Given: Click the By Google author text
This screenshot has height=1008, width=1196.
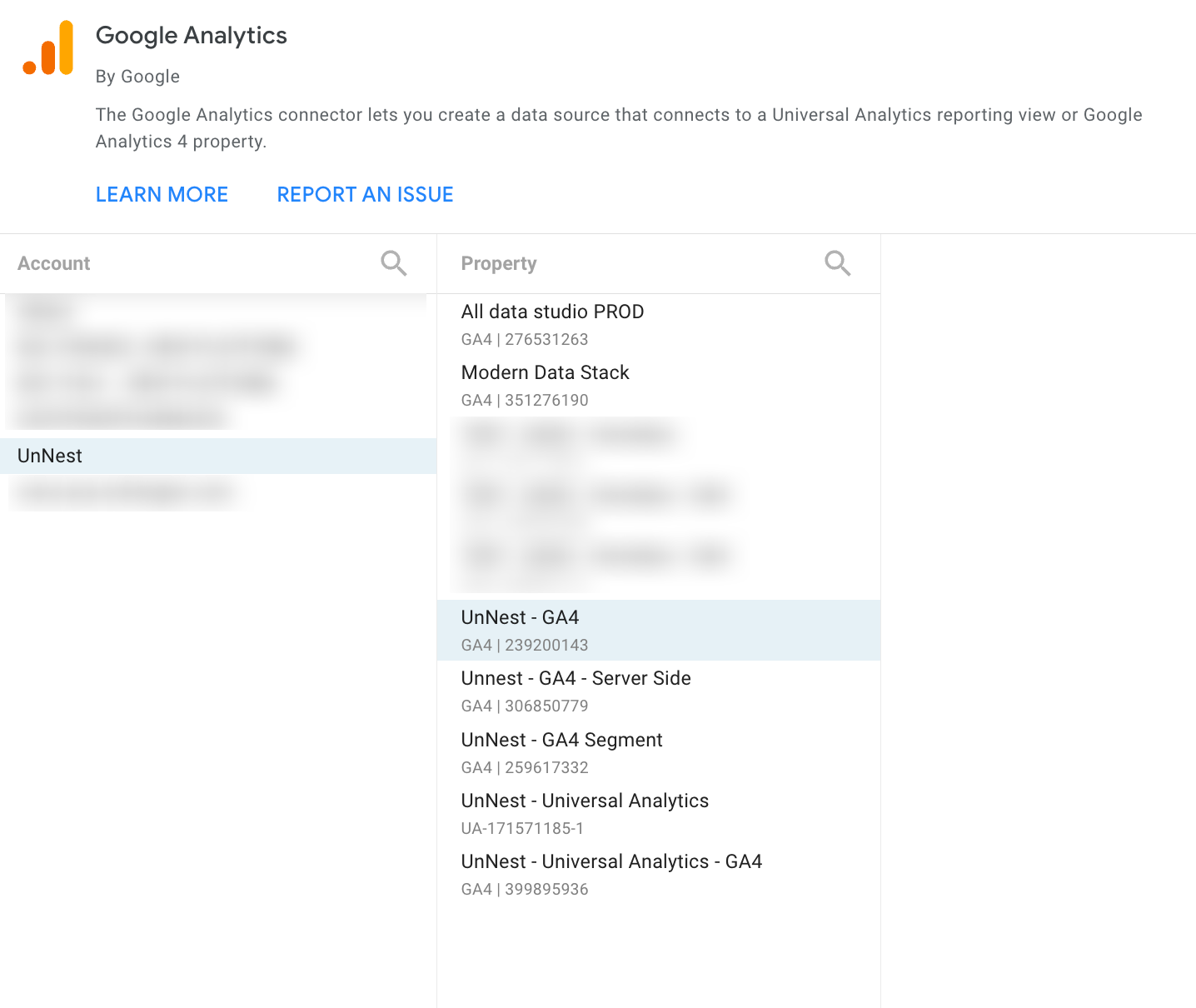Looking at the screenshot, I should 137,77.
